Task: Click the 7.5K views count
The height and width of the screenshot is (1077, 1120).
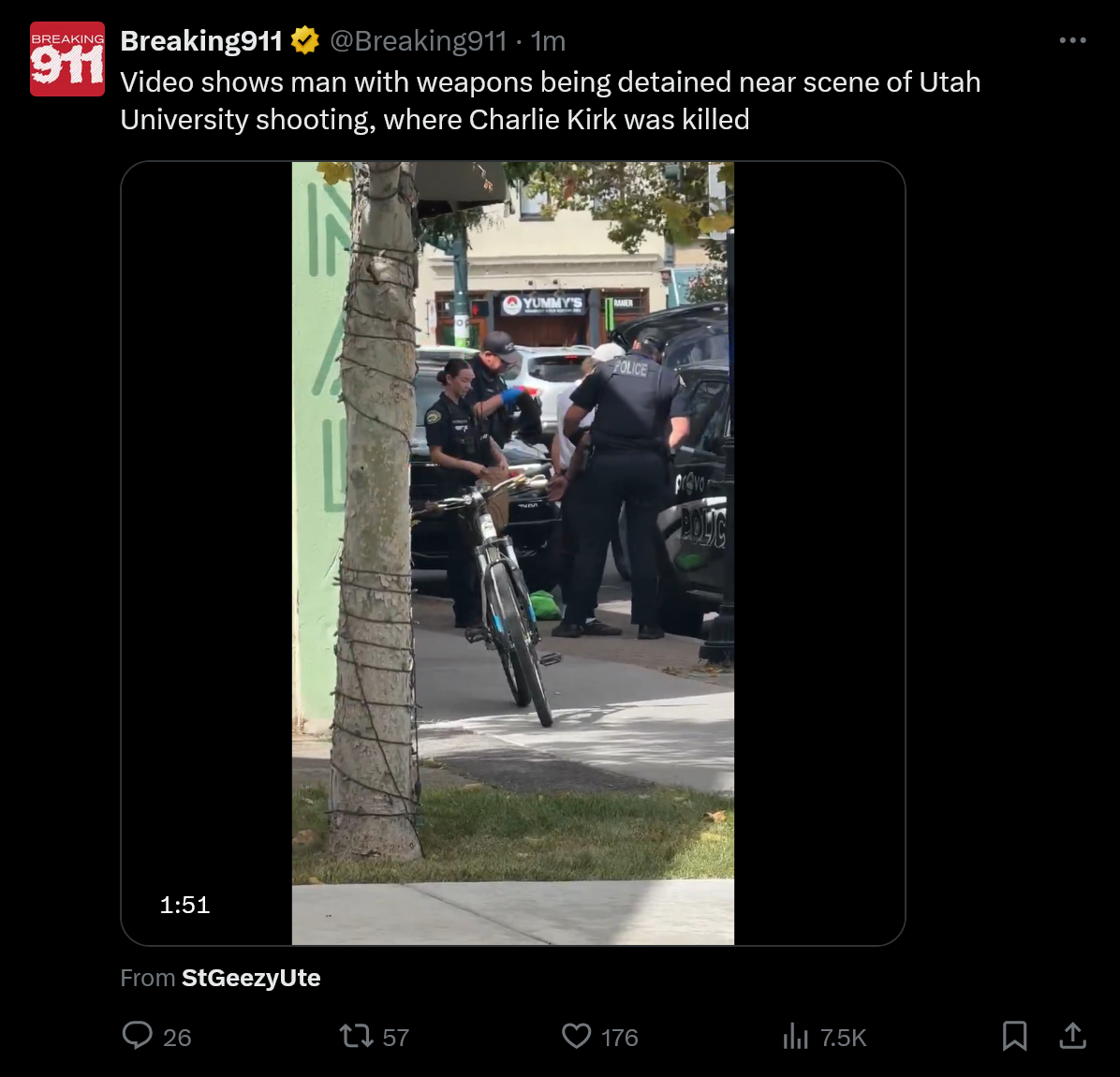Action: coord(843,1037)
